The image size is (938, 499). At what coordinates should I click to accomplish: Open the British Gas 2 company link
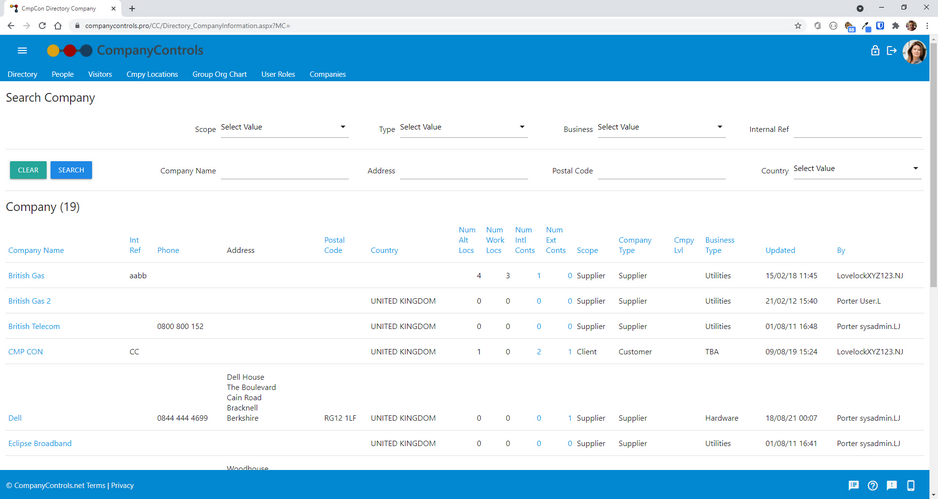tap(29, 301)
